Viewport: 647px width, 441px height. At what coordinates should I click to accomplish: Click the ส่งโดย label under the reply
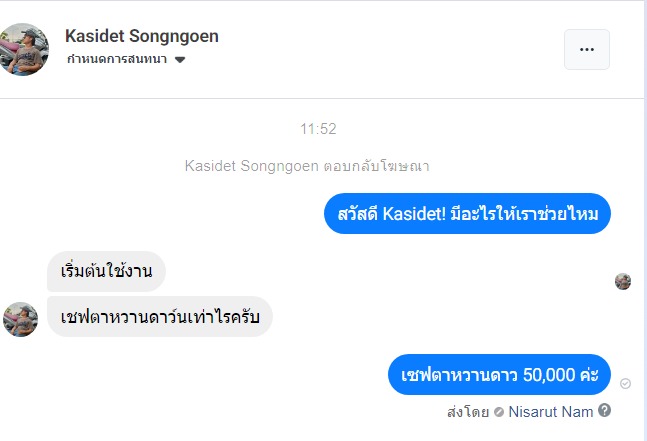point(468,411)
